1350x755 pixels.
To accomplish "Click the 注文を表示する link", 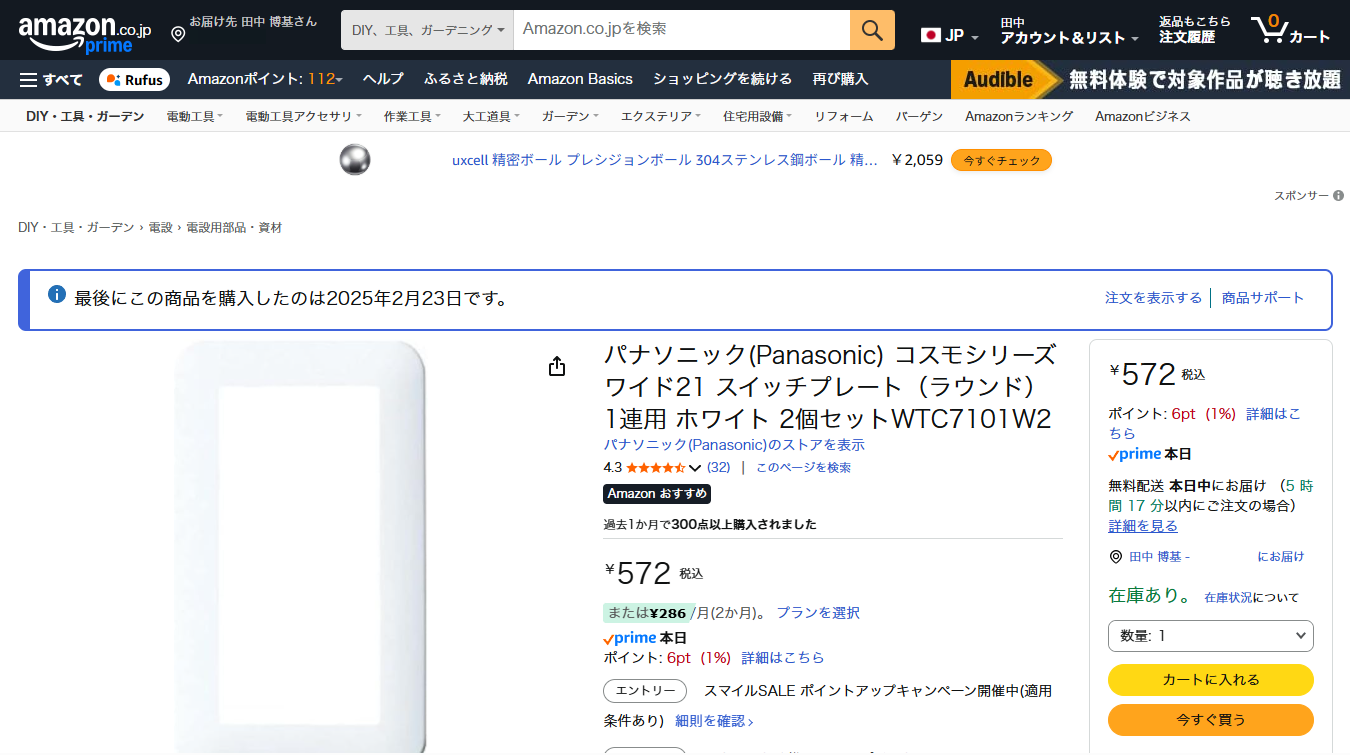I will point(1153,298).
